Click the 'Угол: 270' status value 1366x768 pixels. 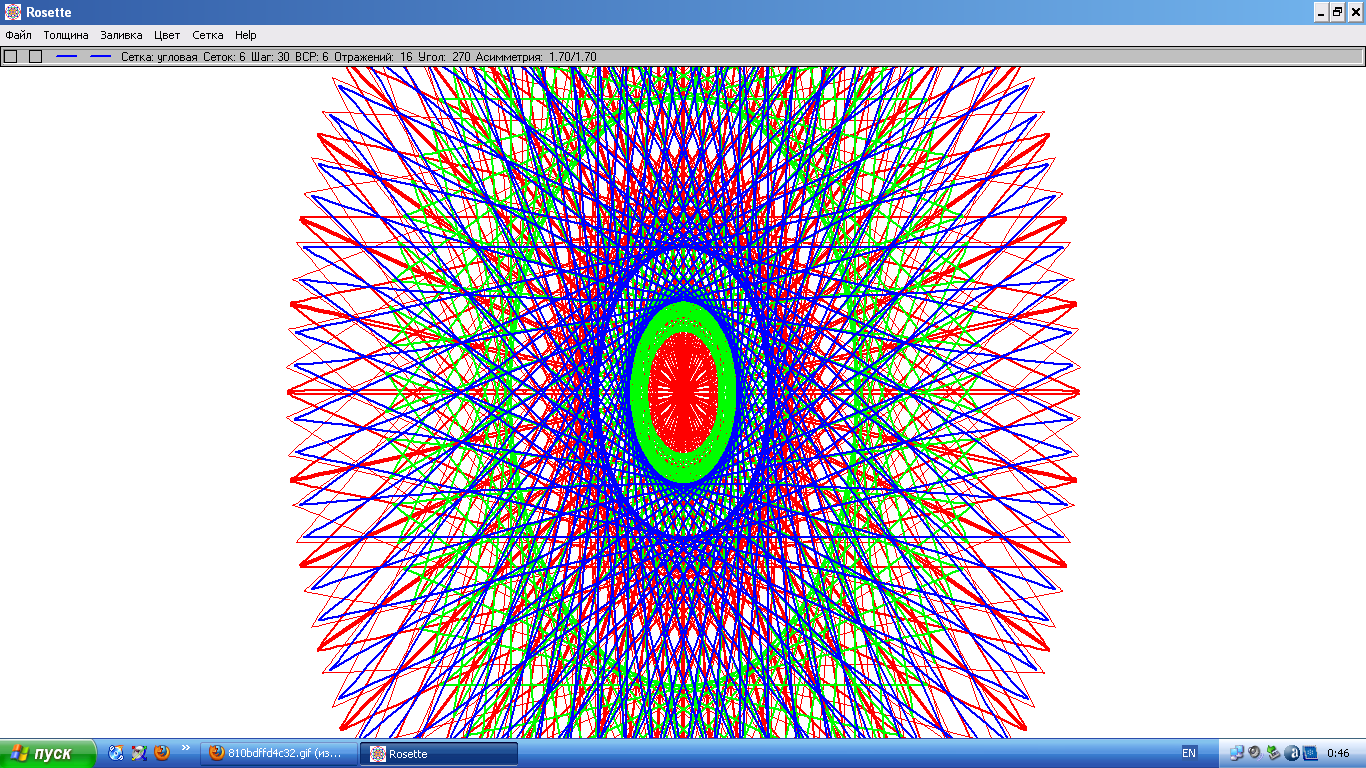pos(444,57)
